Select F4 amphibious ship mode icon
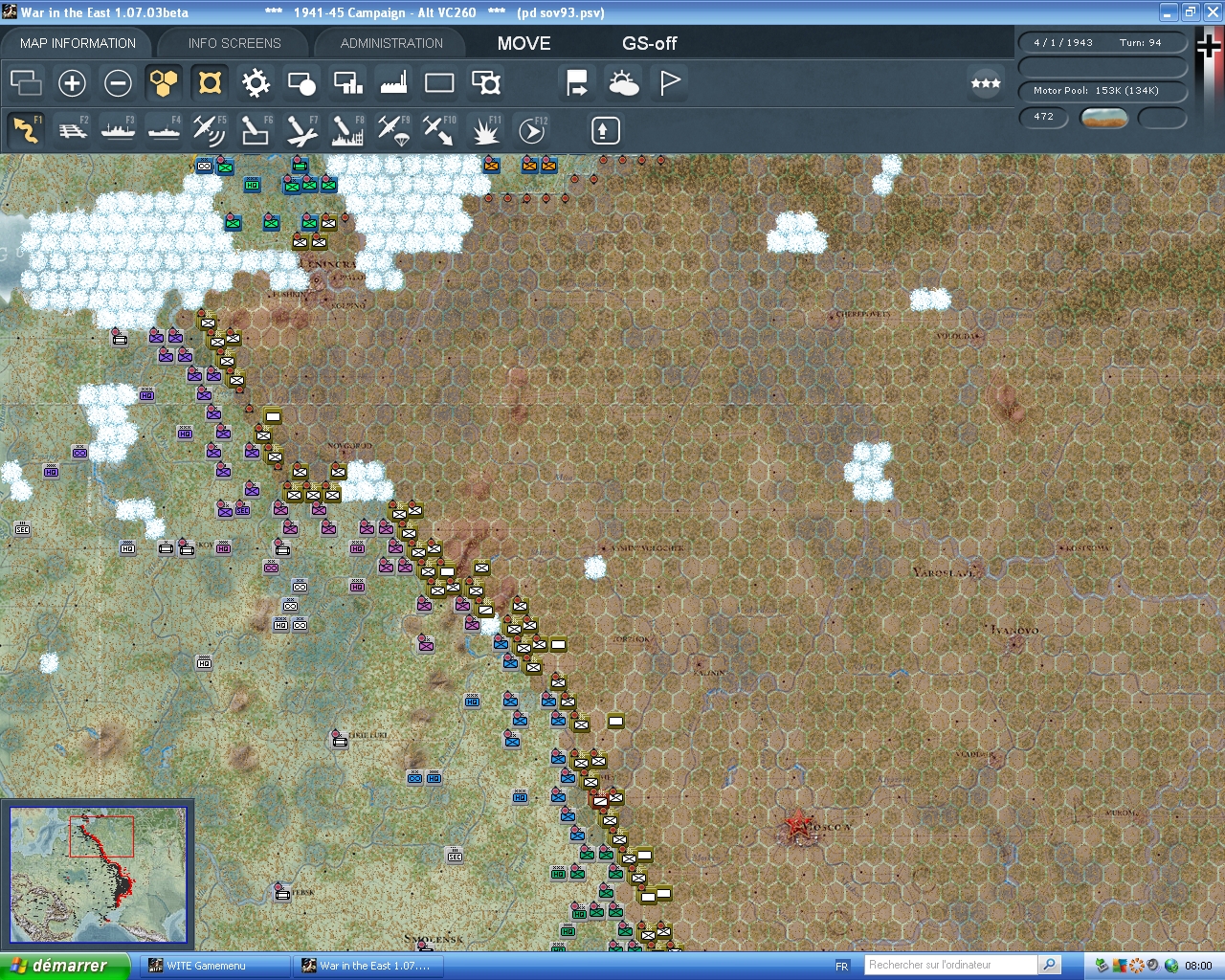Viewport: 1225px width, 980px height. (164, 130)
